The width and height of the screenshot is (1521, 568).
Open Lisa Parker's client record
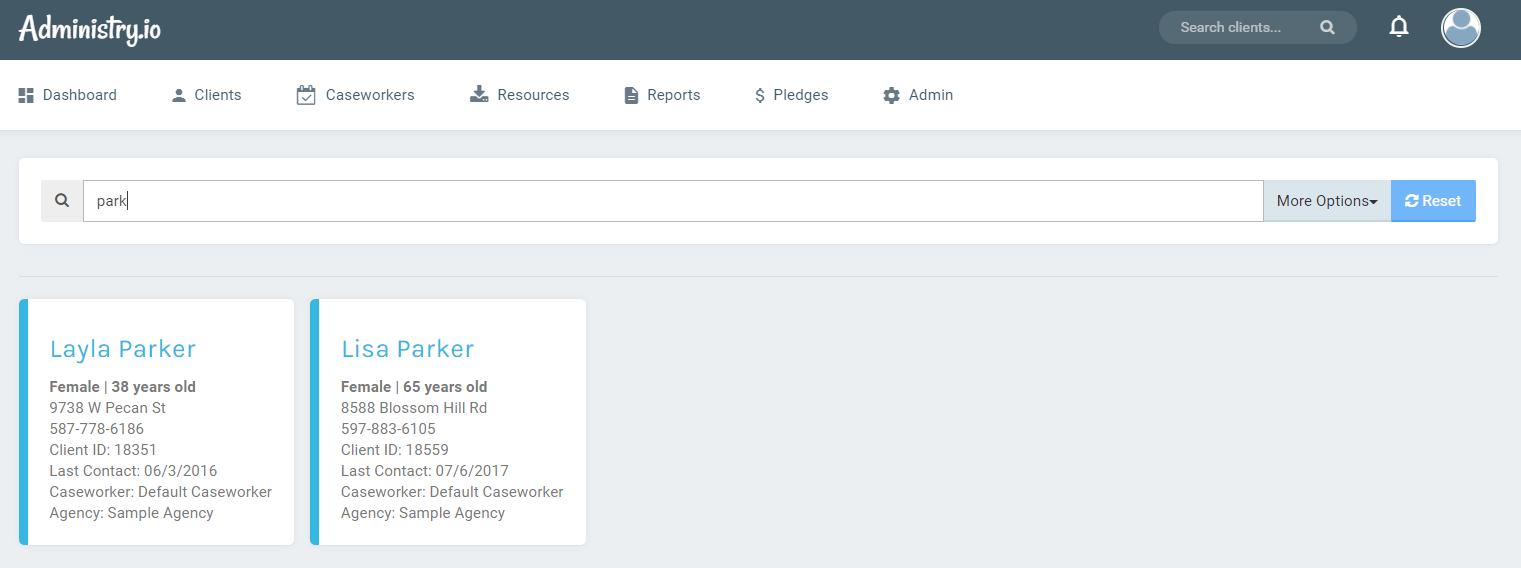point(407,349)
